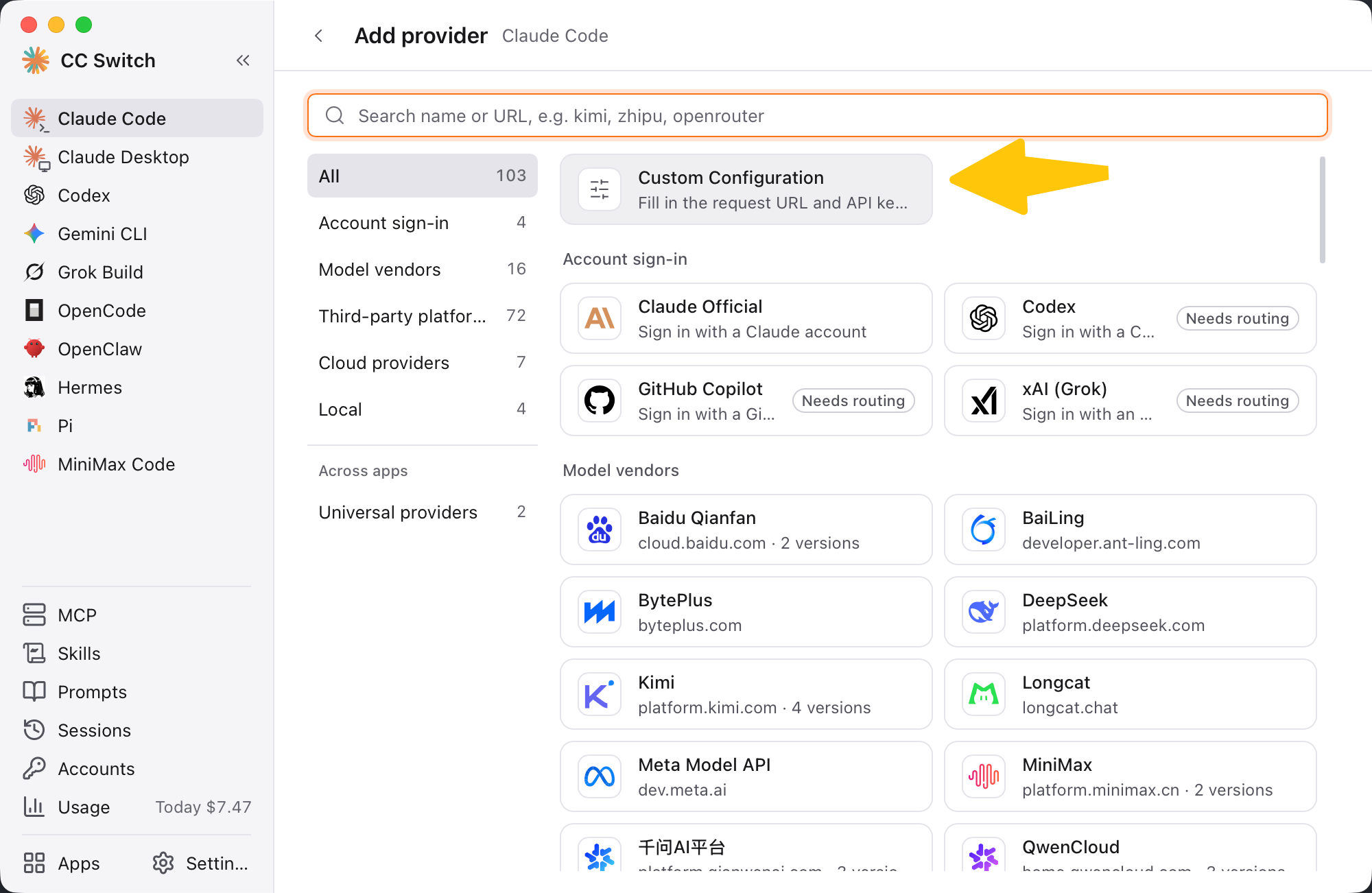The image size is (1372, 893).
Task: Select OpenClaw in the sidebar
Action: point(137,349)
